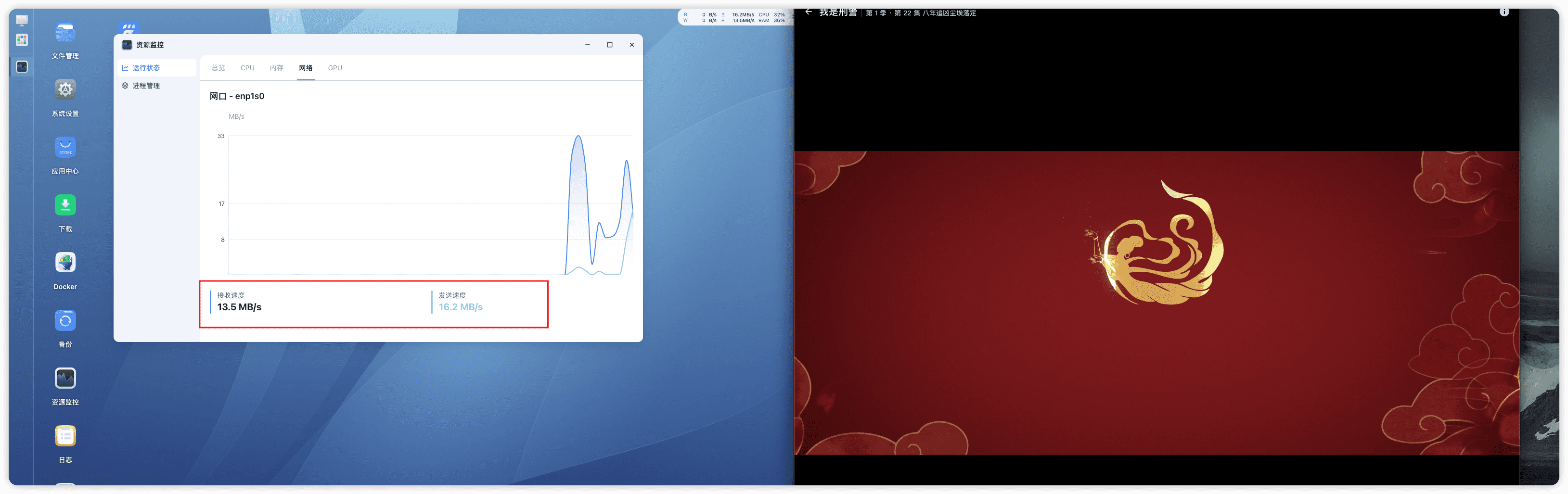This screenshot has width=1568, height=494.
Task: Minimize the 资源监控 window
Action: 587,45
